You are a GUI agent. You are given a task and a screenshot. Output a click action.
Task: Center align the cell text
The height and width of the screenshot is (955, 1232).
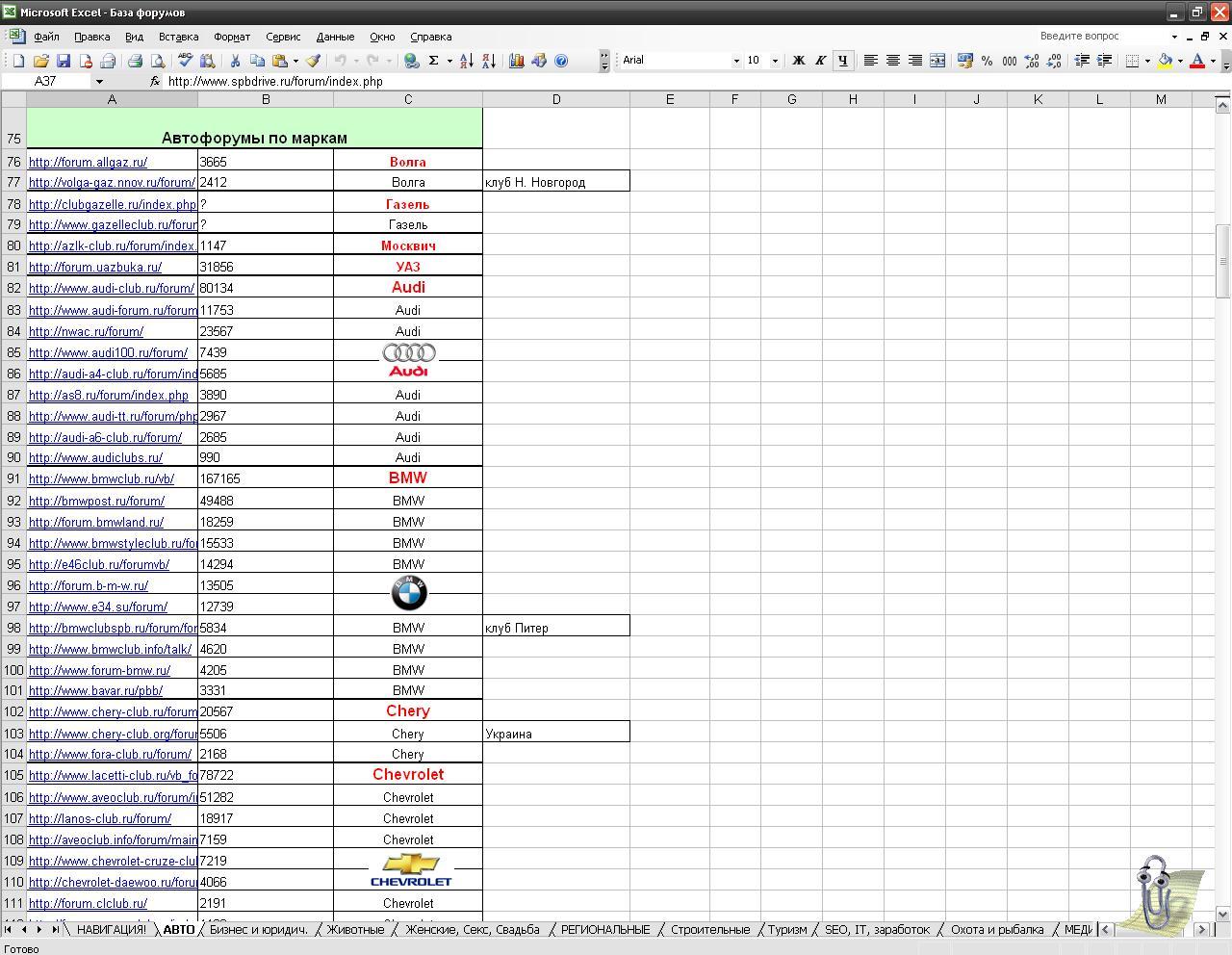pos(893,61)
